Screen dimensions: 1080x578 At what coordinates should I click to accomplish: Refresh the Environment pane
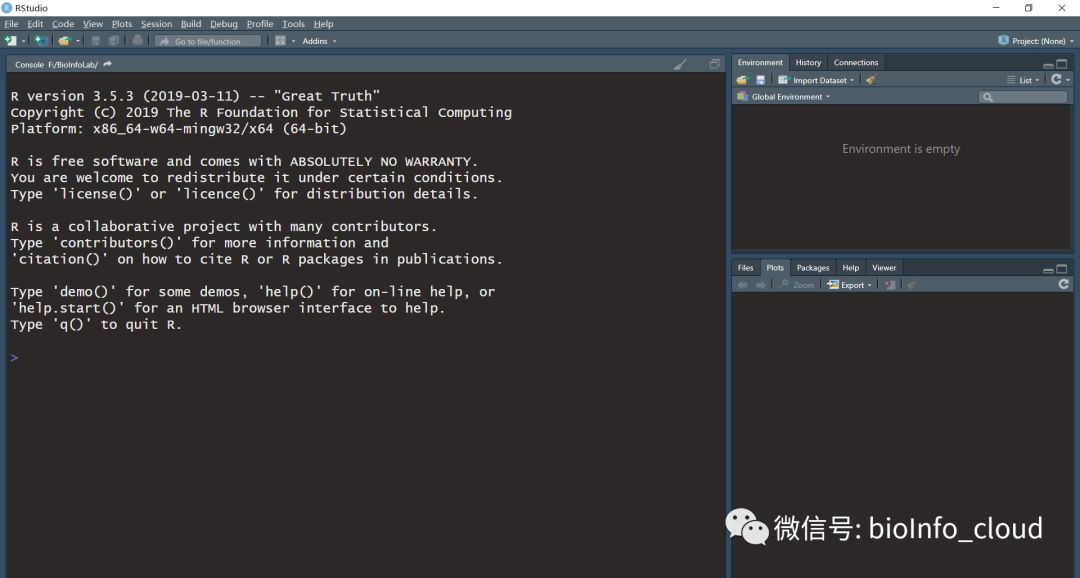1056,80
